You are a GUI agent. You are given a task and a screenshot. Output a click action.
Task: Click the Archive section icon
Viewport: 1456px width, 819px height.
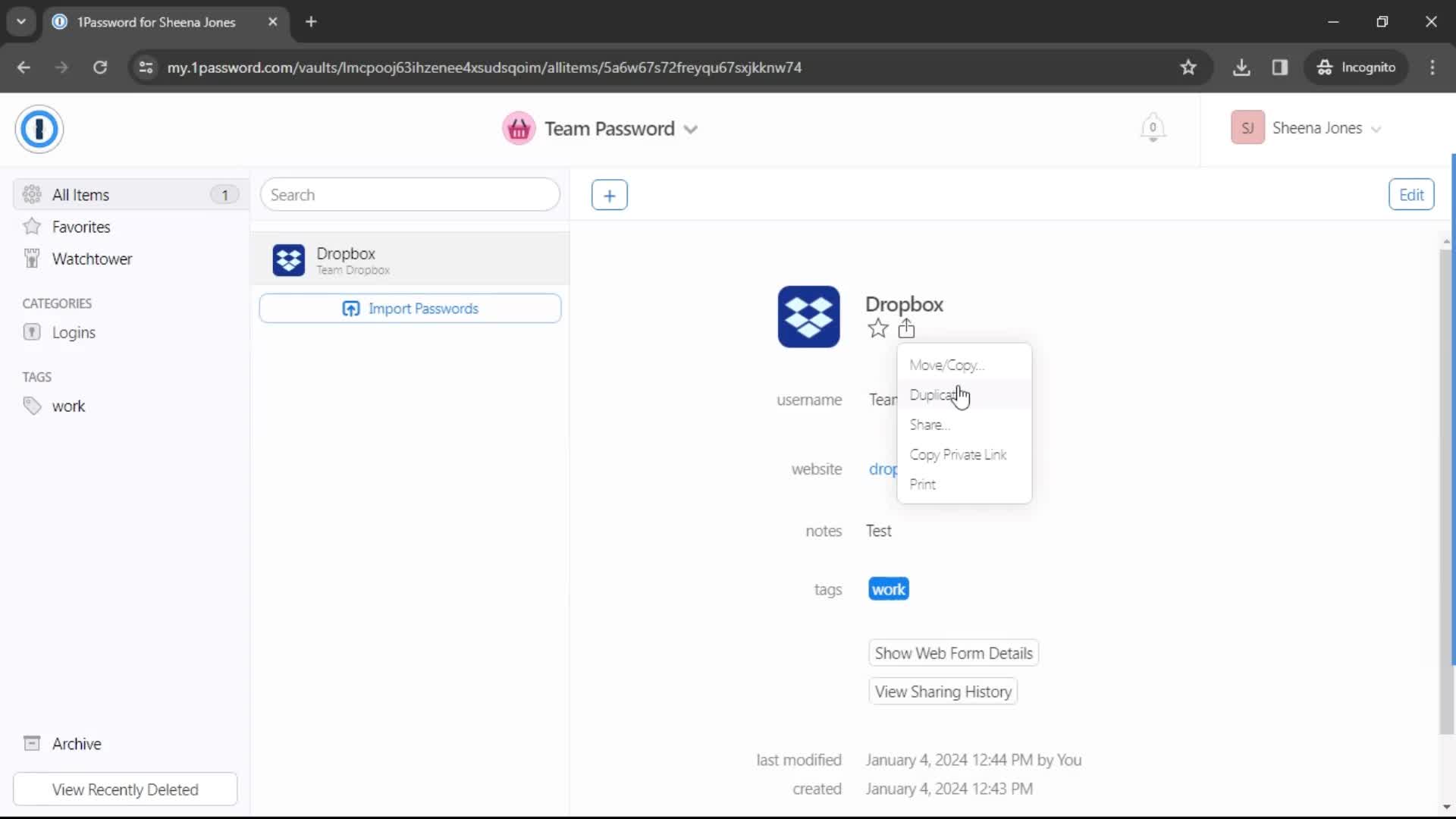point(32,743)
